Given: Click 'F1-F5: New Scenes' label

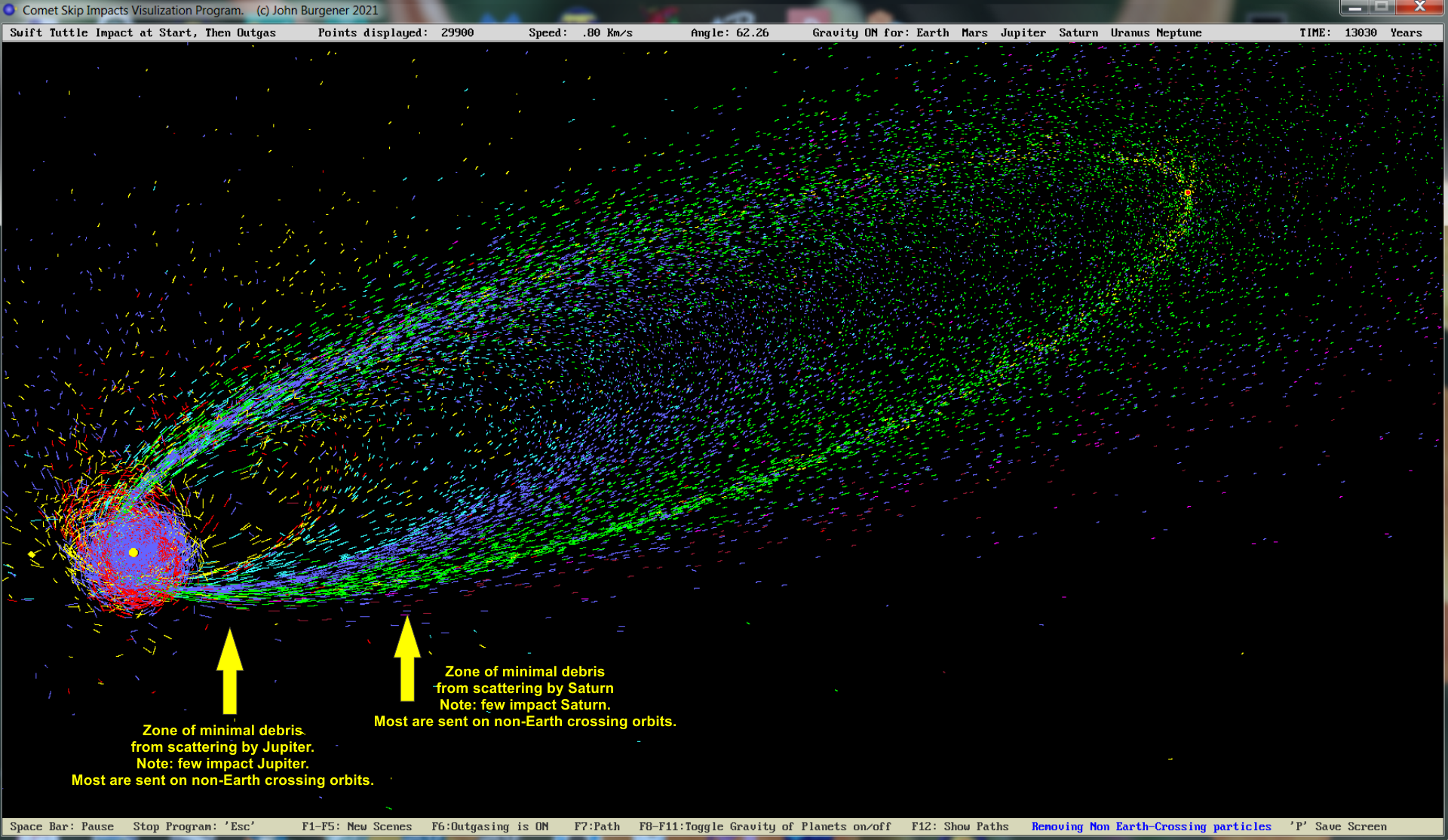Looking at the screenshot, I should point(357,826).
